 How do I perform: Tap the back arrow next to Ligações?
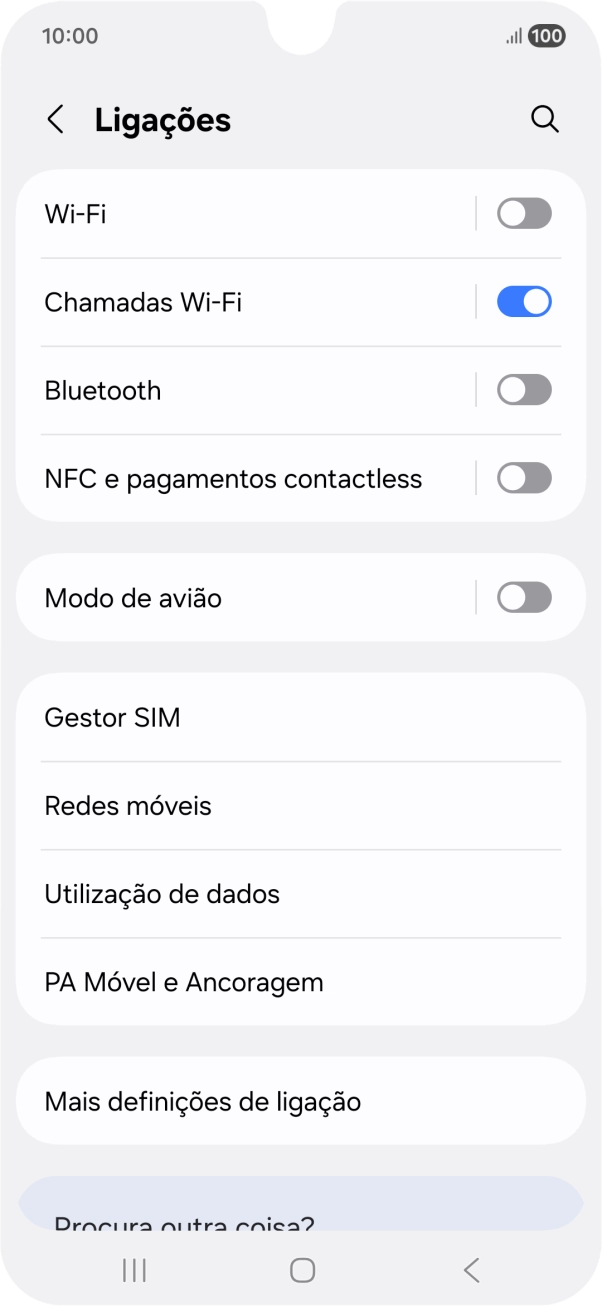(x=55, y=118)
